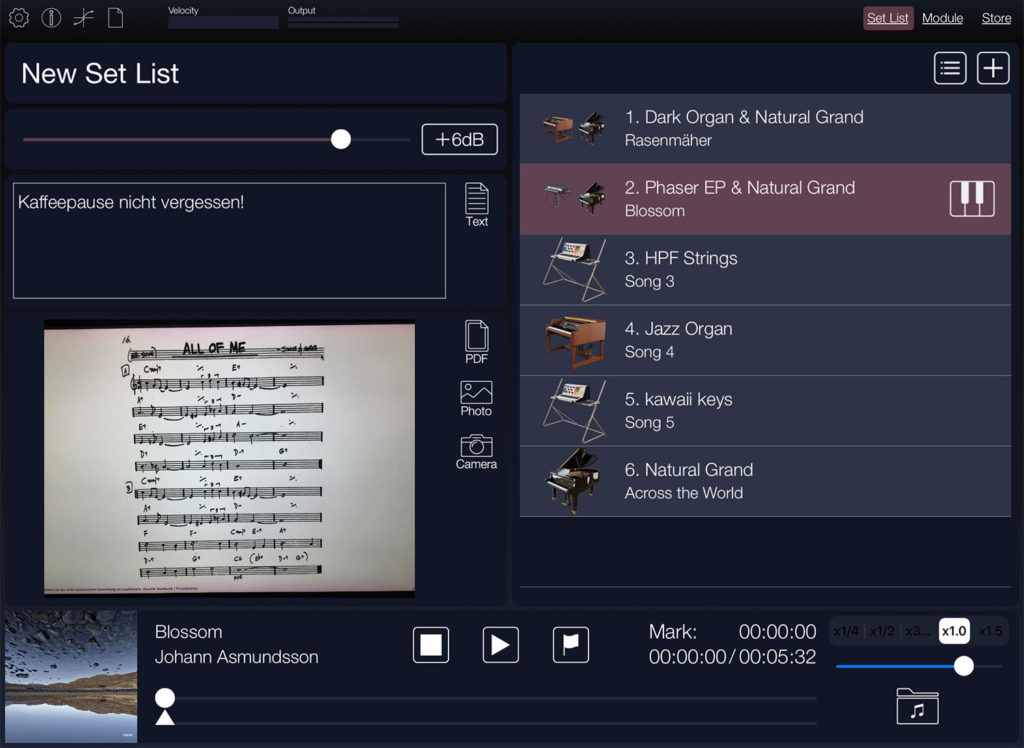This screenshot has height=748, width=1024.
Task: Select the ALL OF ME sheet music thumbnail
Action: (x=228, y=457)
